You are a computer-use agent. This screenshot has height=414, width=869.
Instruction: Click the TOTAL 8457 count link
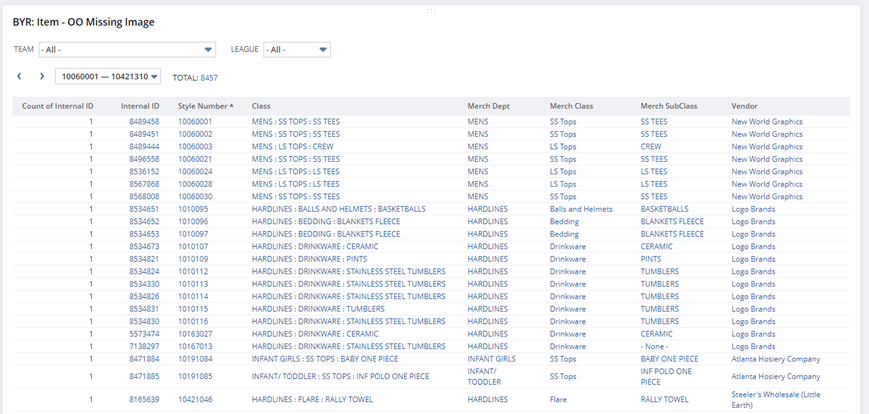pyautogui.click(x=209, y=78)
